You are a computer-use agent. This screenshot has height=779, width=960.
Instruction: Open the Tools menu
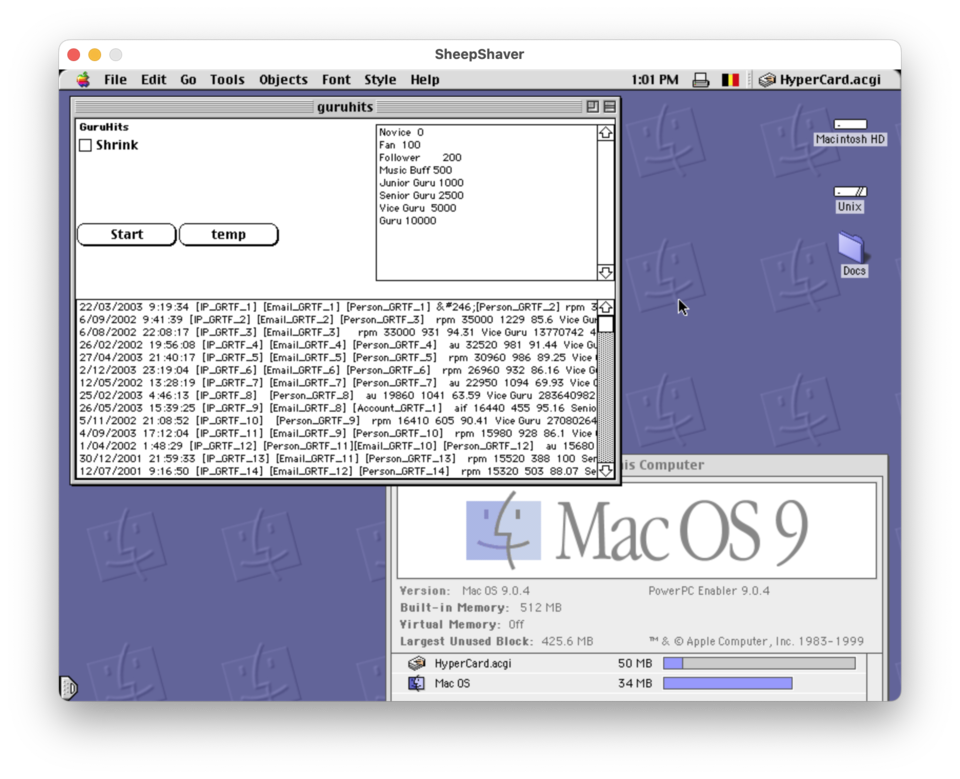(x=227, y=80)
